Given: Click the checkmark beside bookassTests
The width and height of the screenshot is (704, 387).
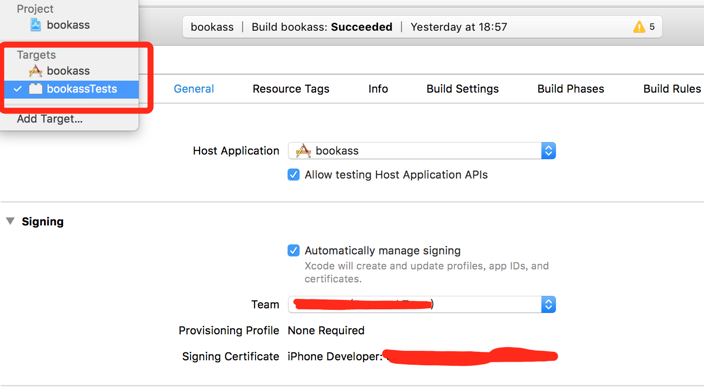Looking at the screenshot, I should [18, 89].
